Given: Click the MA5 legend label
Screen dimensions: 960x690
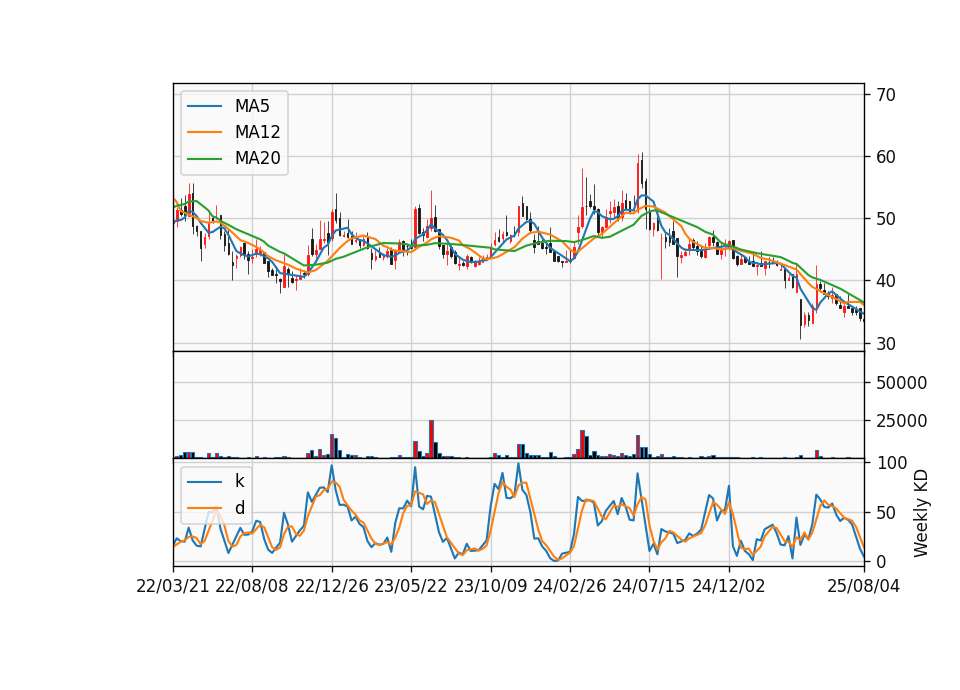Looking at the screenshot, I should point(252,106).
